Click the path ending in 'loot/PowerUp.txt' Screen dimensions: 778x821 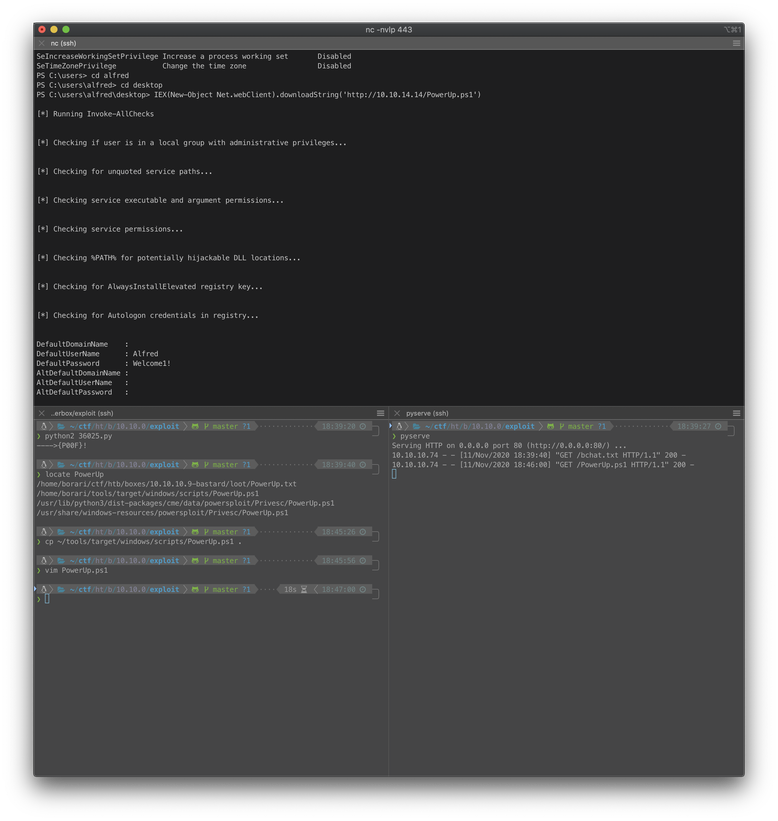166,484
